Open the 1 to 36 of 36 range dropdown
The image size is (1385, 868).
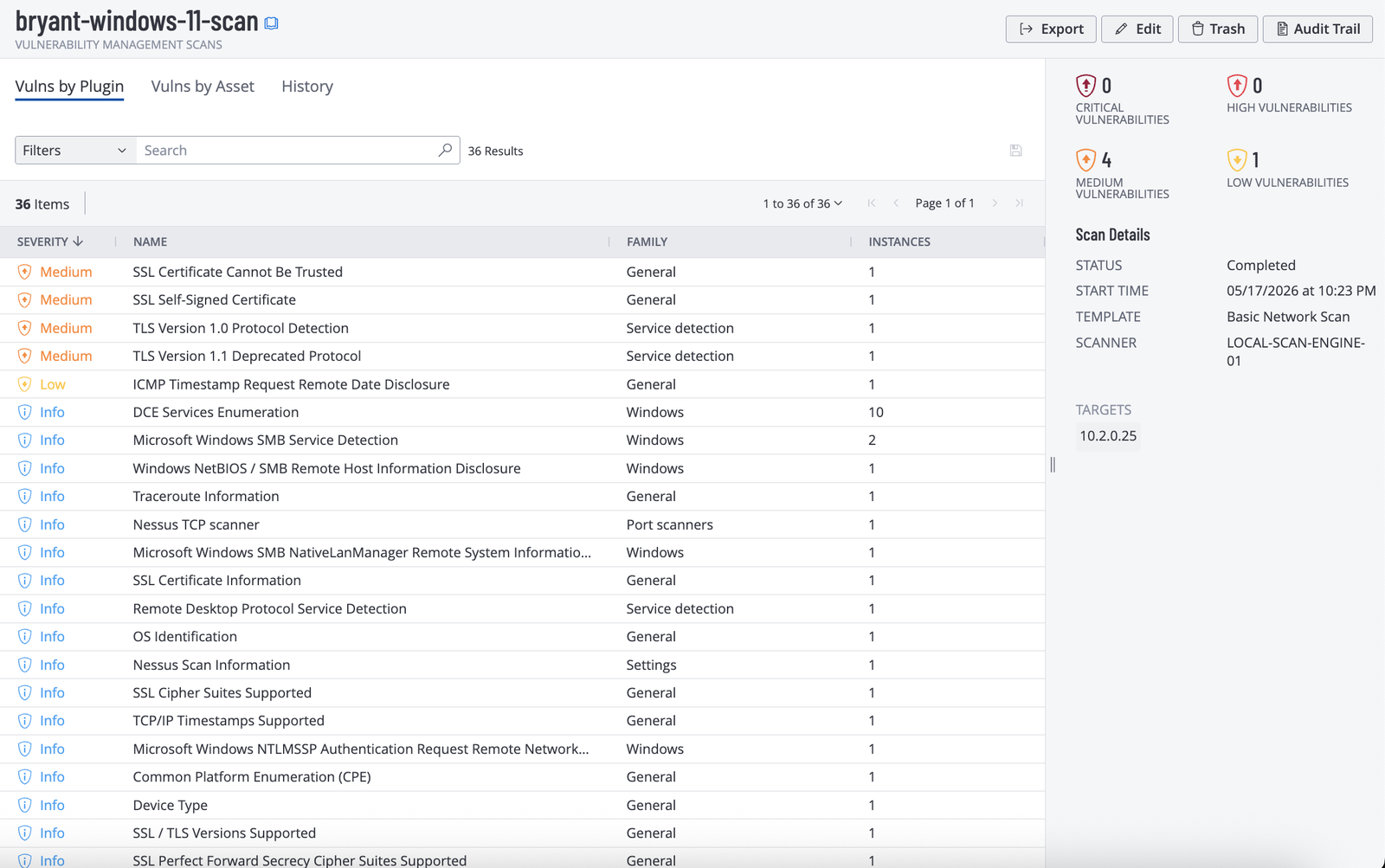click(x=802, y=203)
